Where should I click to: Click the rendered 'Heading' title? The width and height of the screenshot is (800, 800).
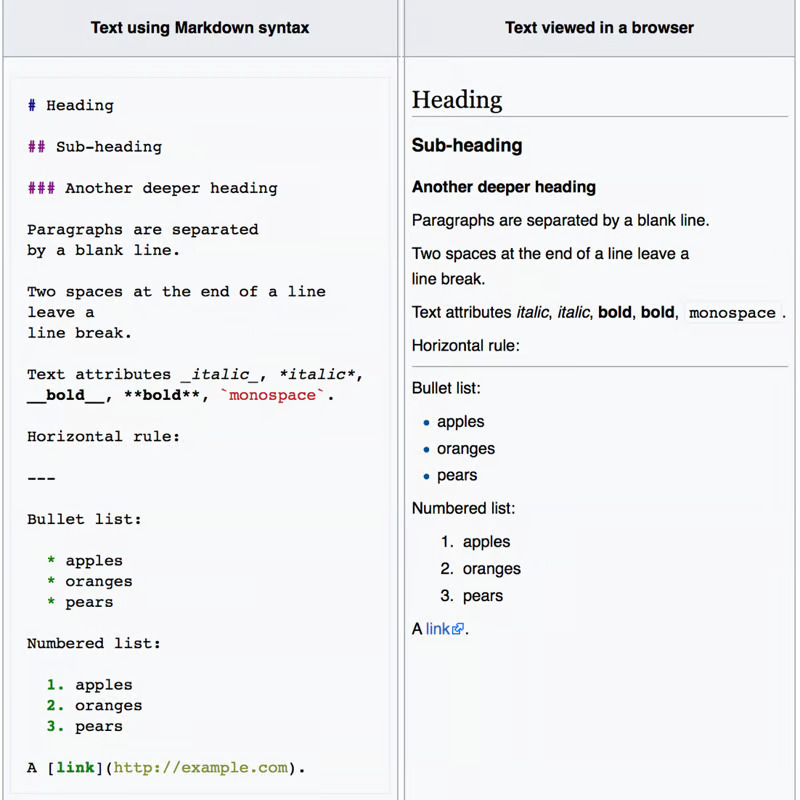[x=457, y=99]
